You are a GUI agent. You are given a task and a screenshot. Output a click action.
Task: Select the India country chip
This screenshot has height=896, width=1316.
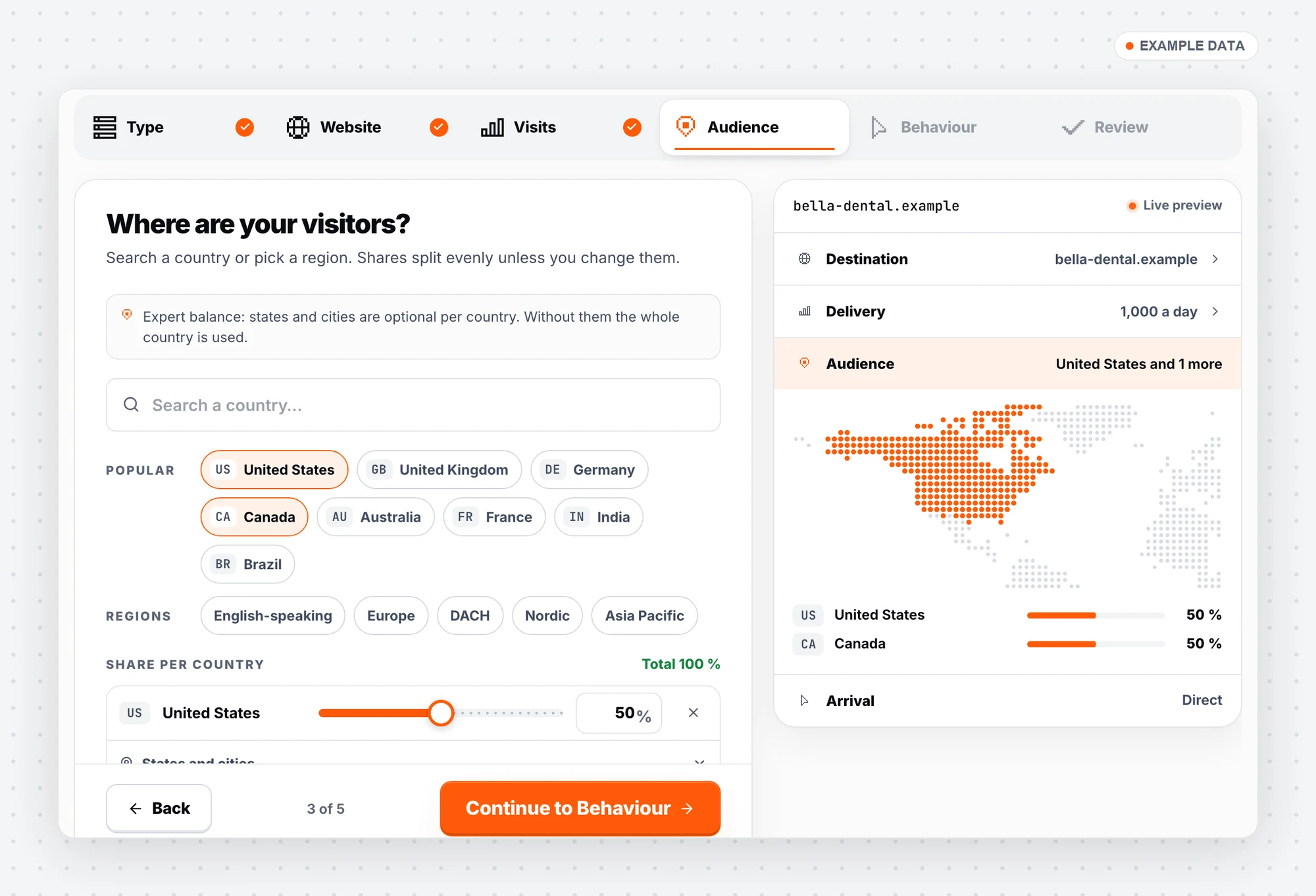point(599,517)
